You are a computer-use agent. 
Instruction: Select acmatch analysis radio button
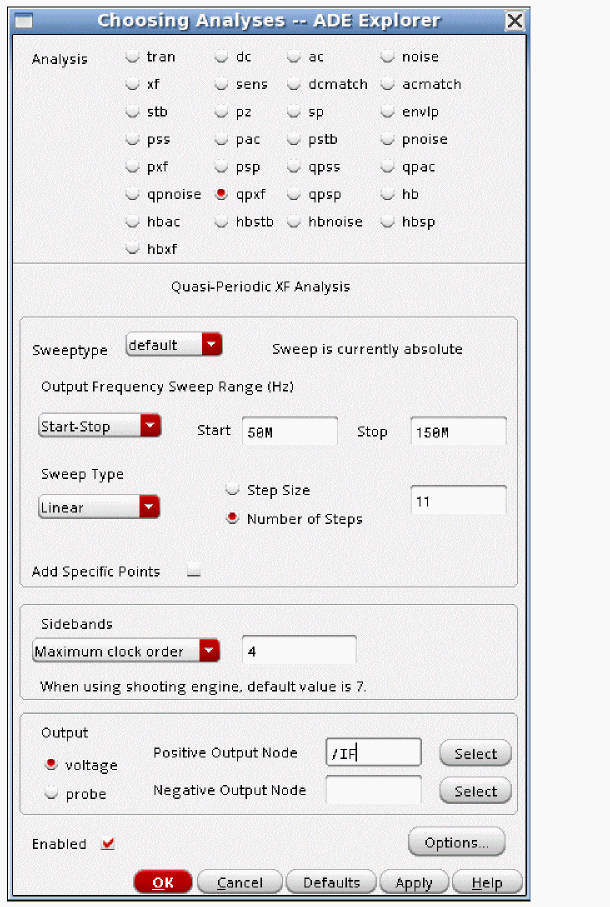(x=387, y=84)
